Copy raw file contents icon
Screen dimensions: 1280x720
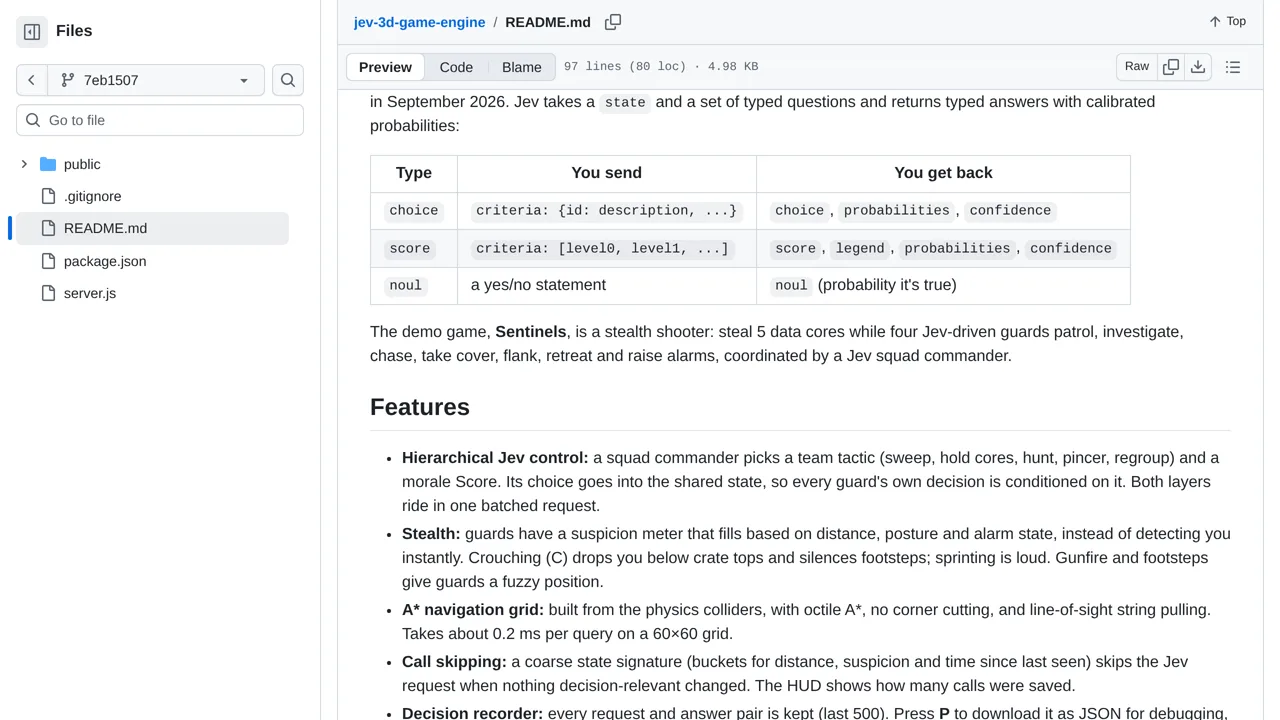1171,67
